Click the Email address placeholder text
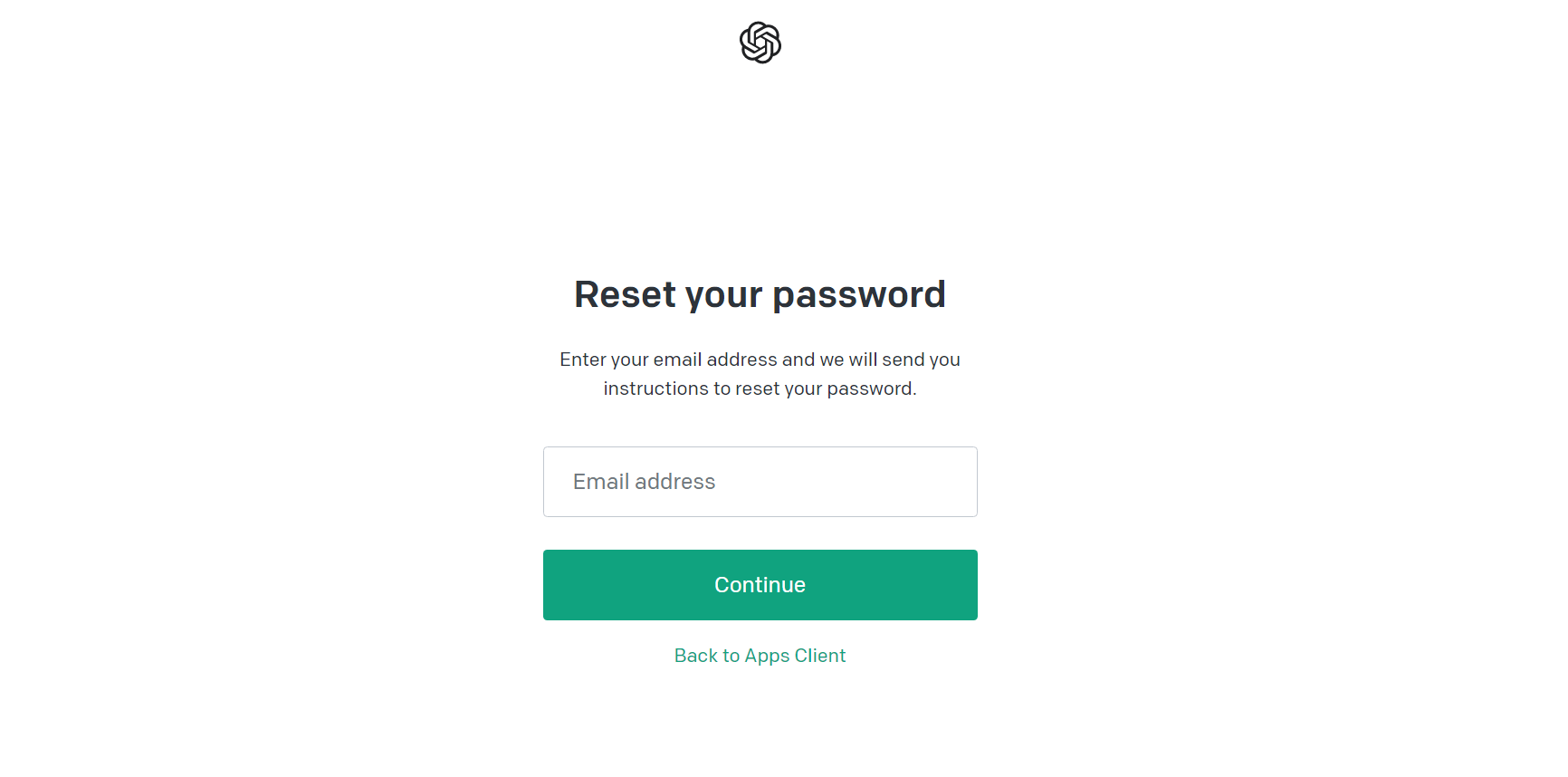Viewport: 1568px width, 777px height. [x=644, y=482]
